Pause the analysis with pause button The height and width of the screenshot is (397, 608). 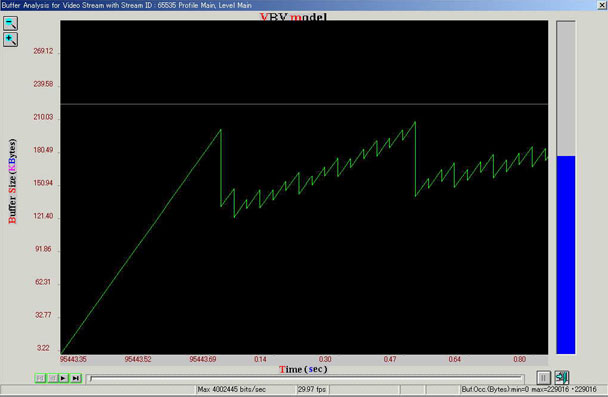coord(543,378)
